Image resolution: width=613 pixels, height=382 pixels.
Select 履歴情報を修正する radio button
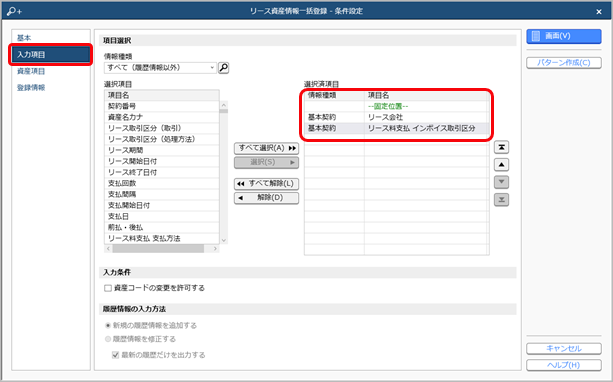click(x=108, y=339)
